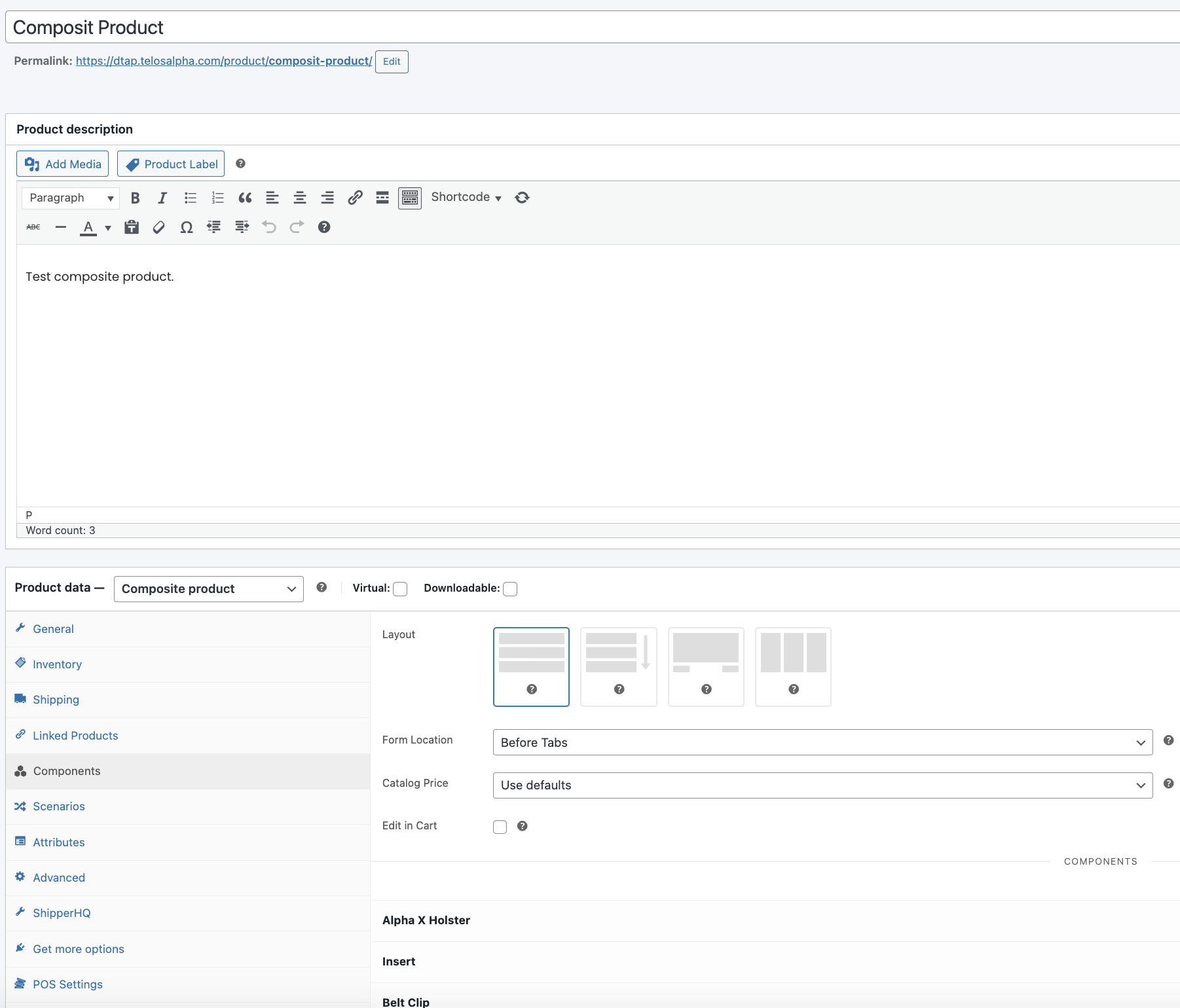Open the Catalog Price dropdown

(822, 785)
